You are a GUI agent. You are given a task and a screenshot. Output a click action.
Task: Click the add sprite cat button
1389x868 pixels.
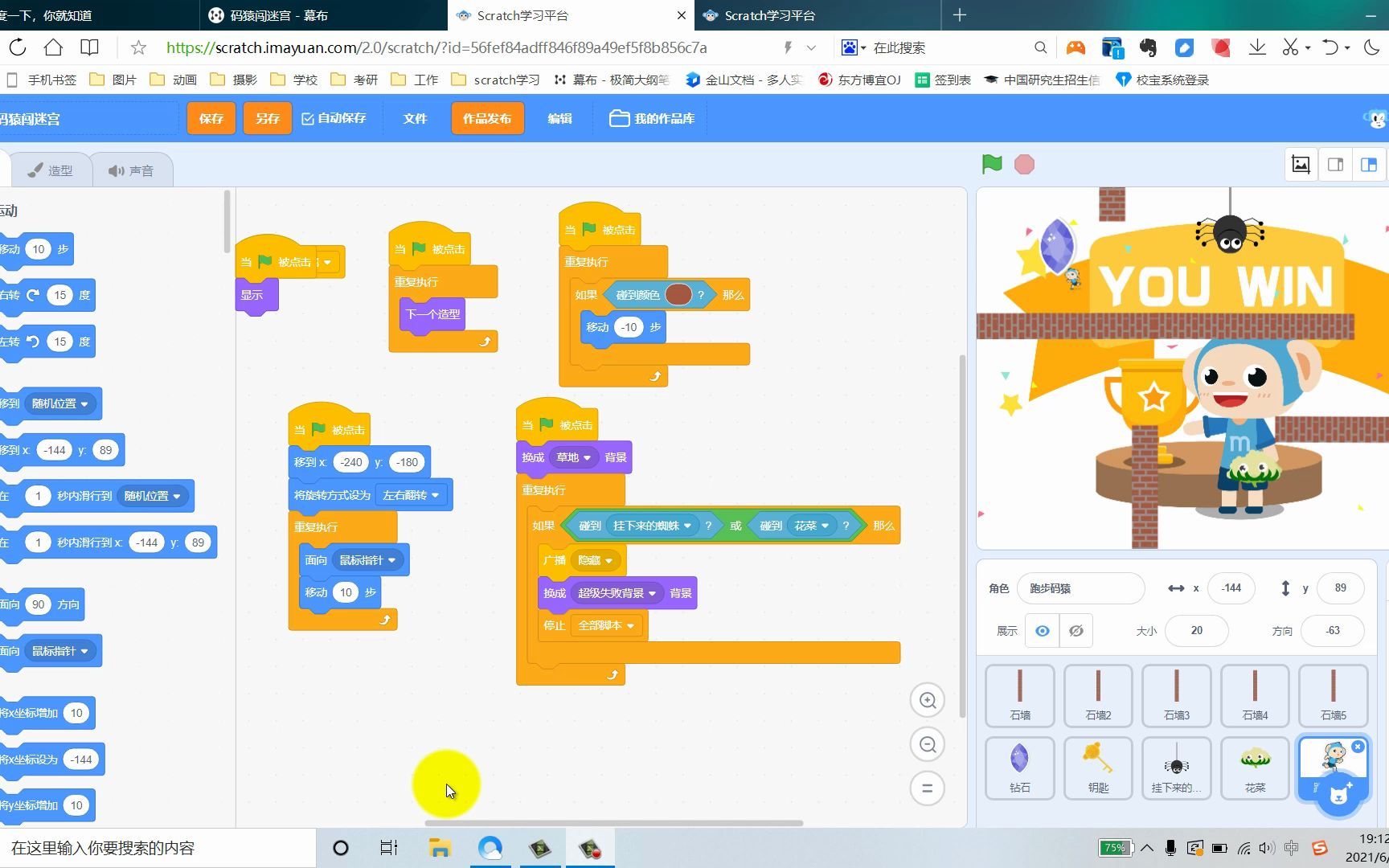(x=1338, y=794)
